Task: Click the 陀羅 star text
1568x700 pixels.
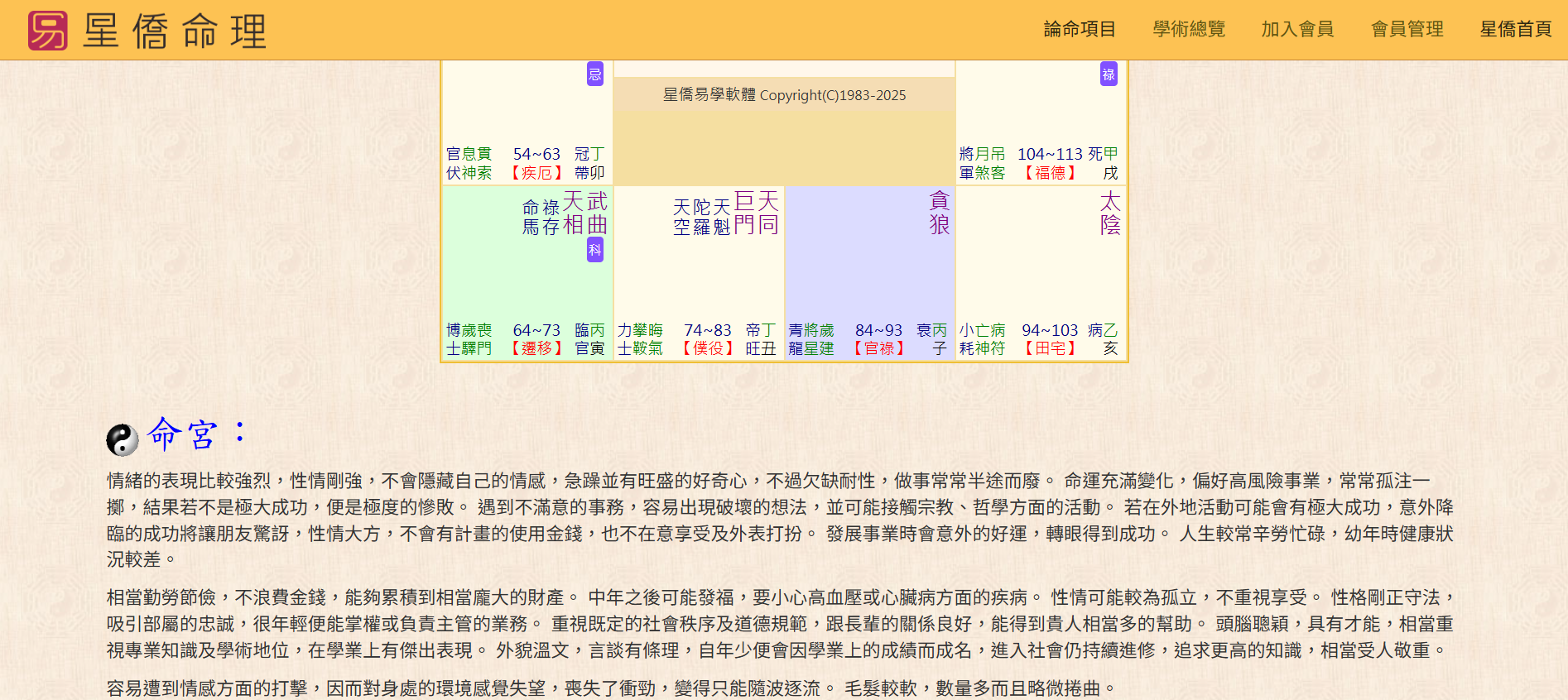Action: tap(702, 217)
